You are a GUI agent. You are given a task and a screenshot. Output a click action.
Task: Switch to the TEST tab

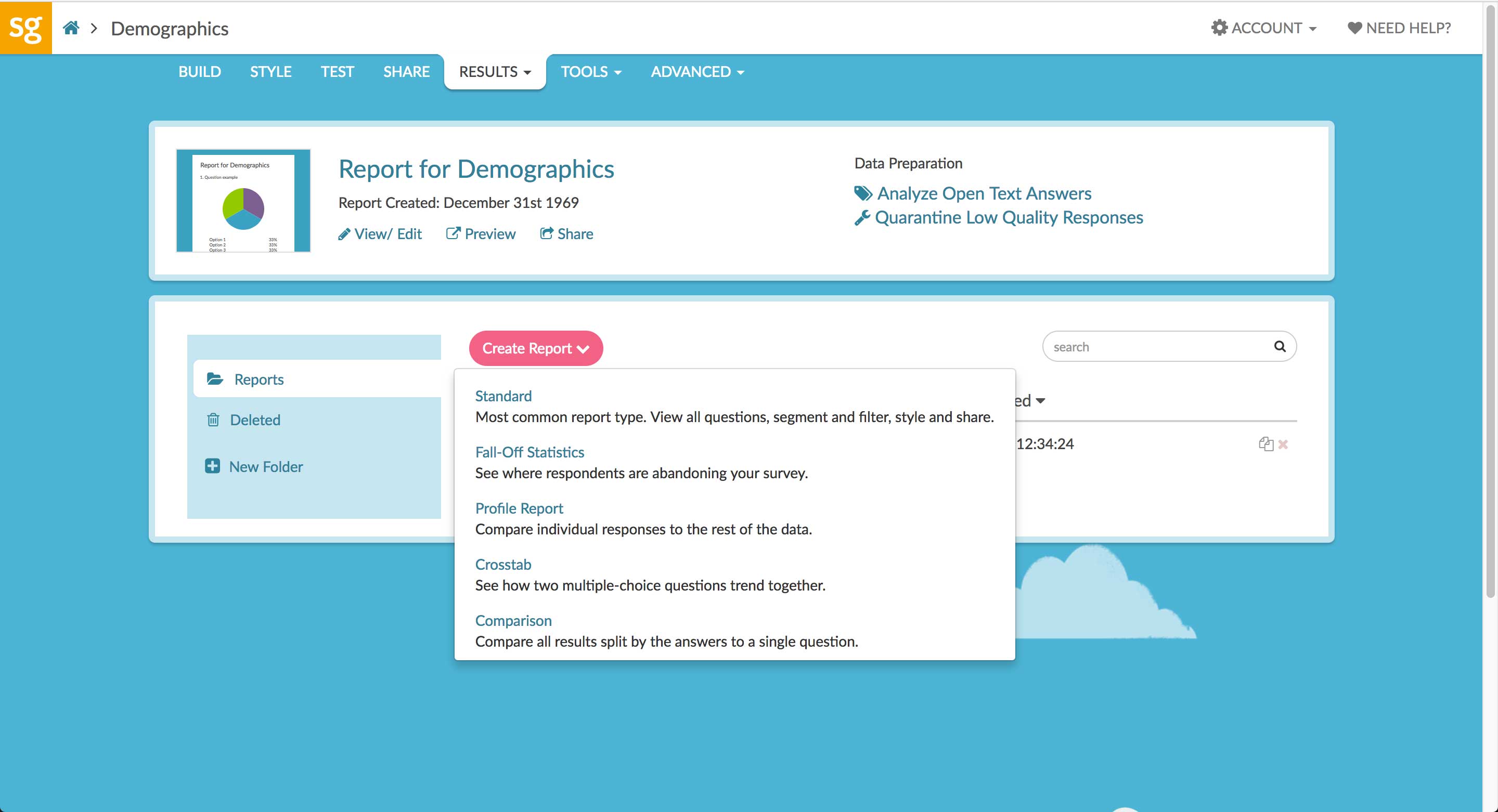337,72
